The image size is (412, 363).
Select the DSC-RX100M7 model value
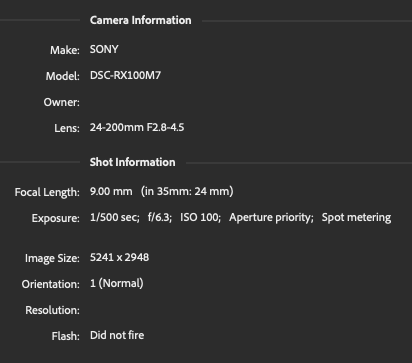click(125, 75)
